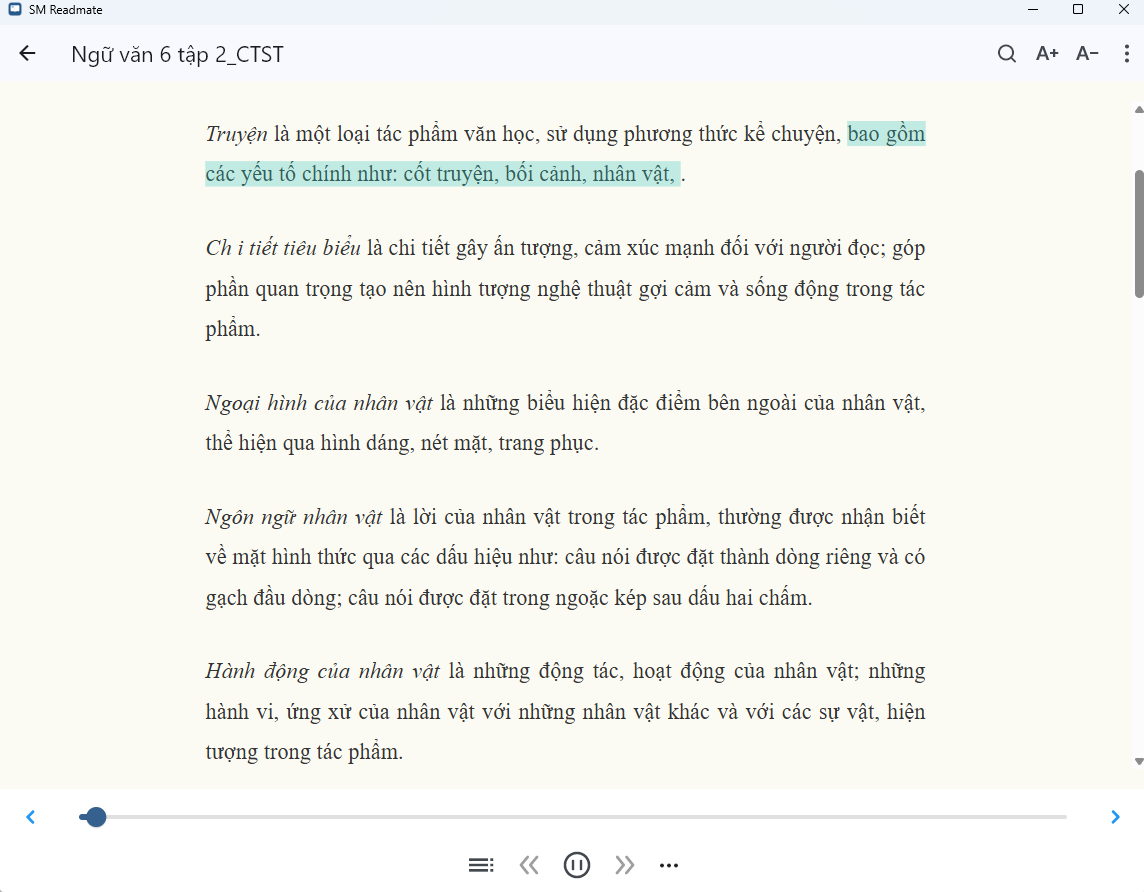Pause the read-aloud playback
The width and height of the screenshot is (1144, 892).
point(577,864)
